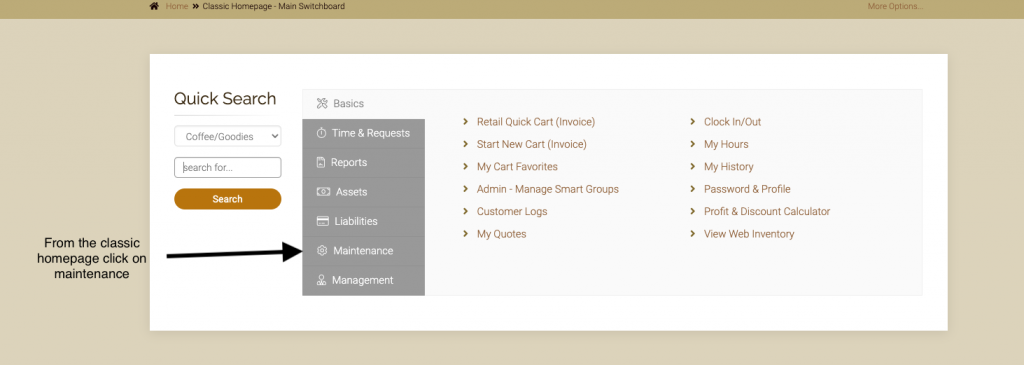Click the chevron beside View Web Inventory

click(693, 233)
